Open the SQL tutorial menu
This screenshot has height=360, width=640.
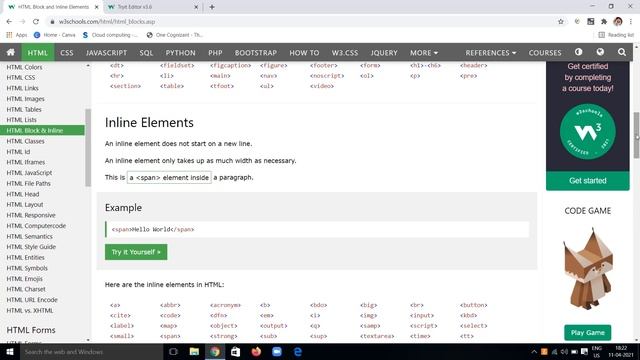pyautogui.click(x=146, y=53)
